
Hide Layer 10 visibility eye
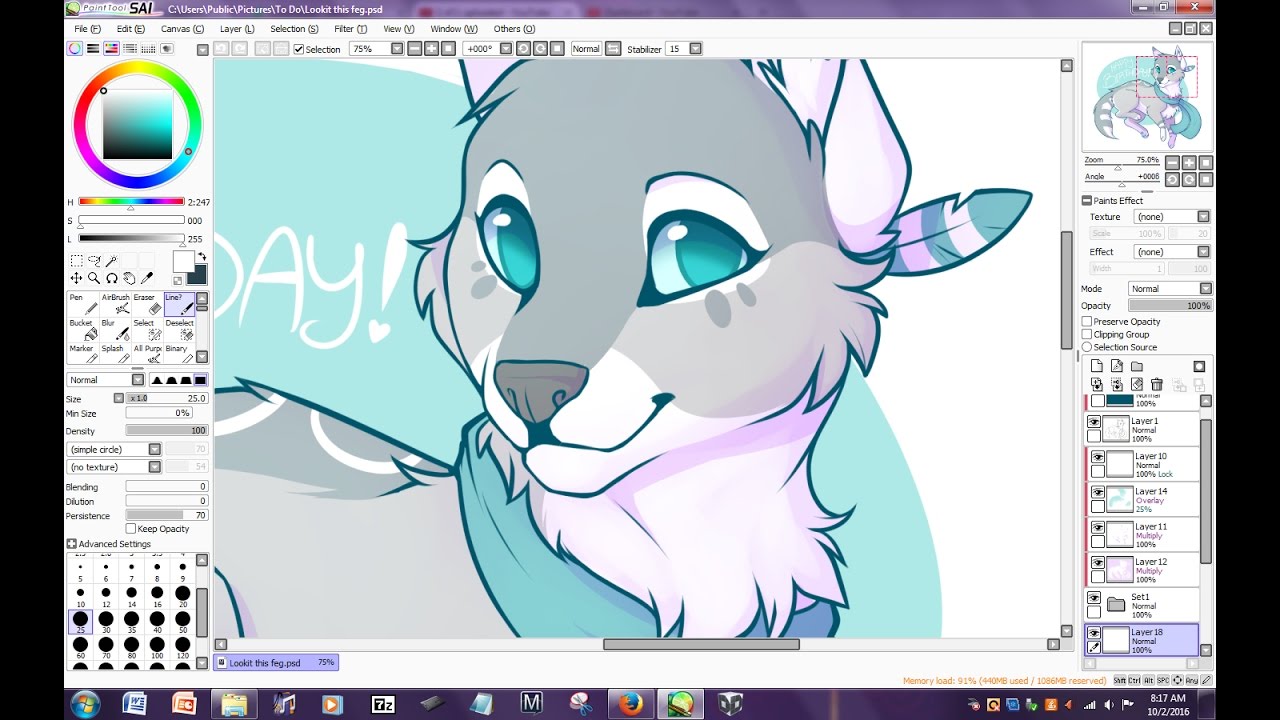[x=1097, y=458]
